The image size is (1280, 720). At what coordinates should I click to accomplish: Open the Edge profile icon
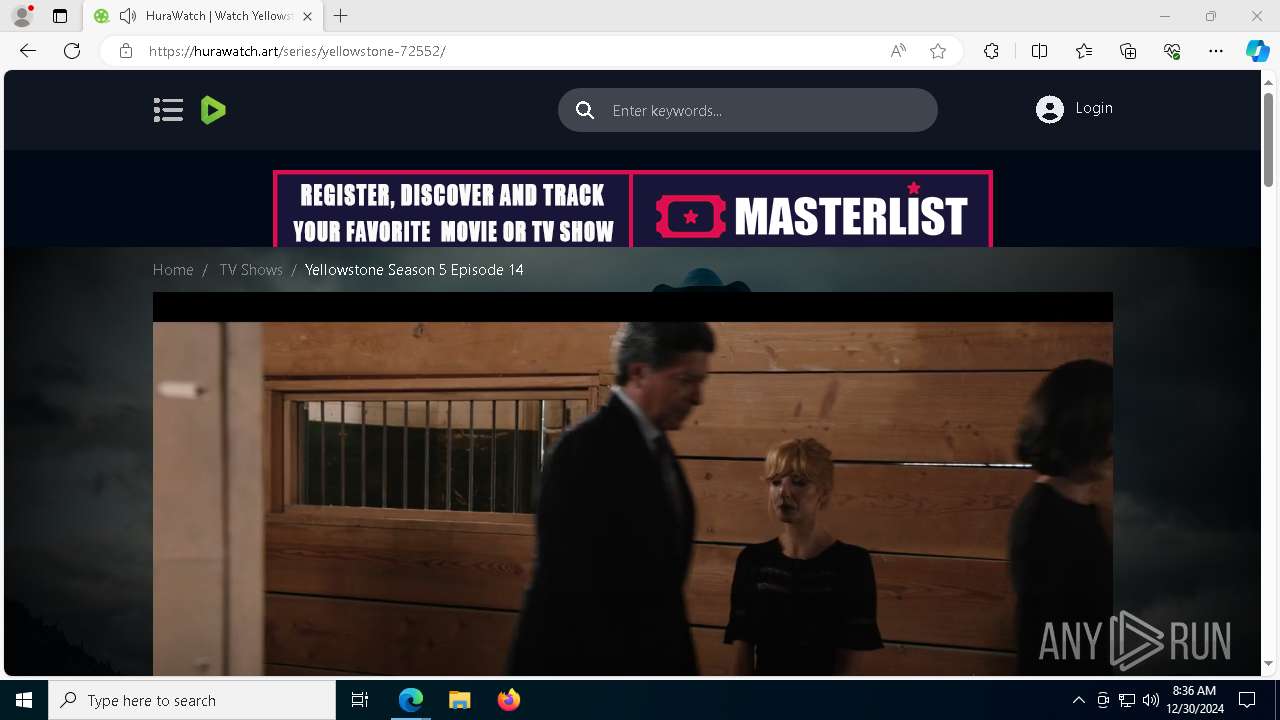coord(22,16)
